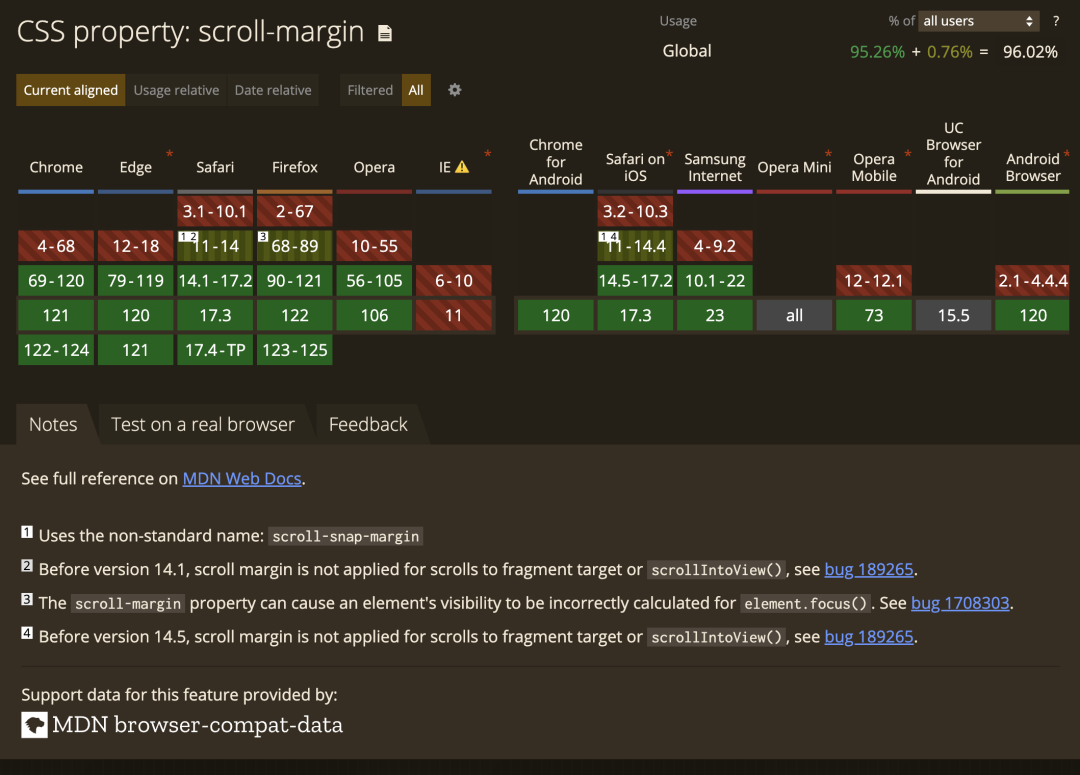The image size is (1080, 775).
Task: Click the Opera Mini column header
Action: (794, 167)
